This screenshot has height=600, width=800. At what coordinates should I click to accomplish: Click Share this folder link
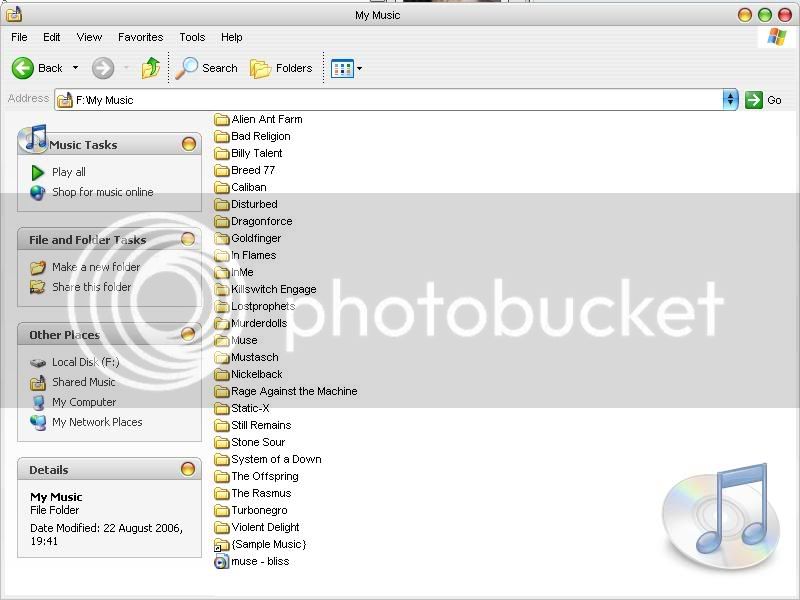tap(91, 287)
